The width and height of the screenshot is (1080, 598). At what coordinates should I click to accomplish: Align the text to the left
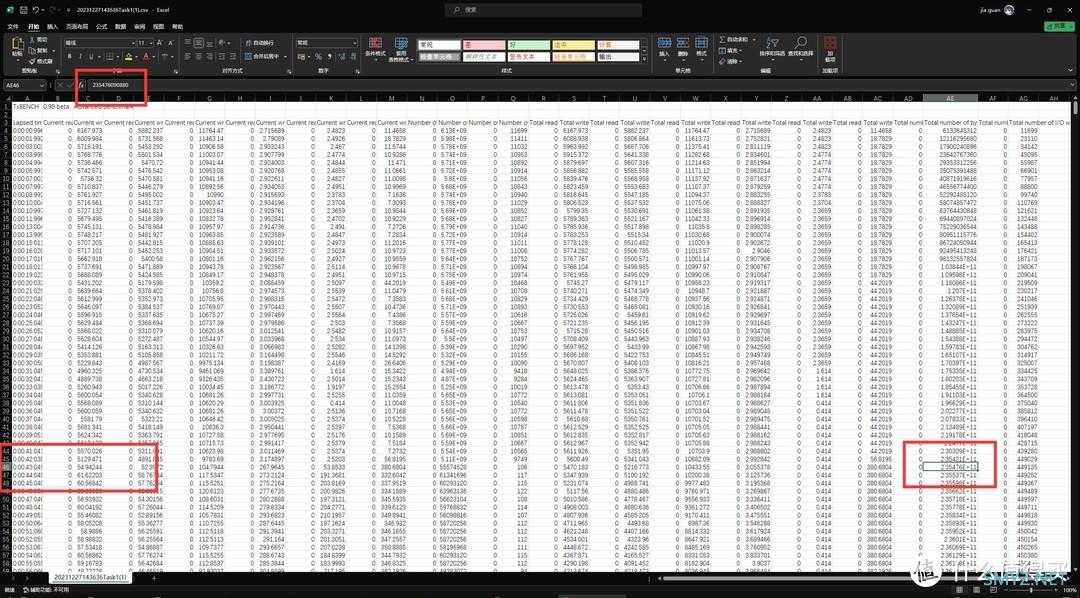pos(187,56)
